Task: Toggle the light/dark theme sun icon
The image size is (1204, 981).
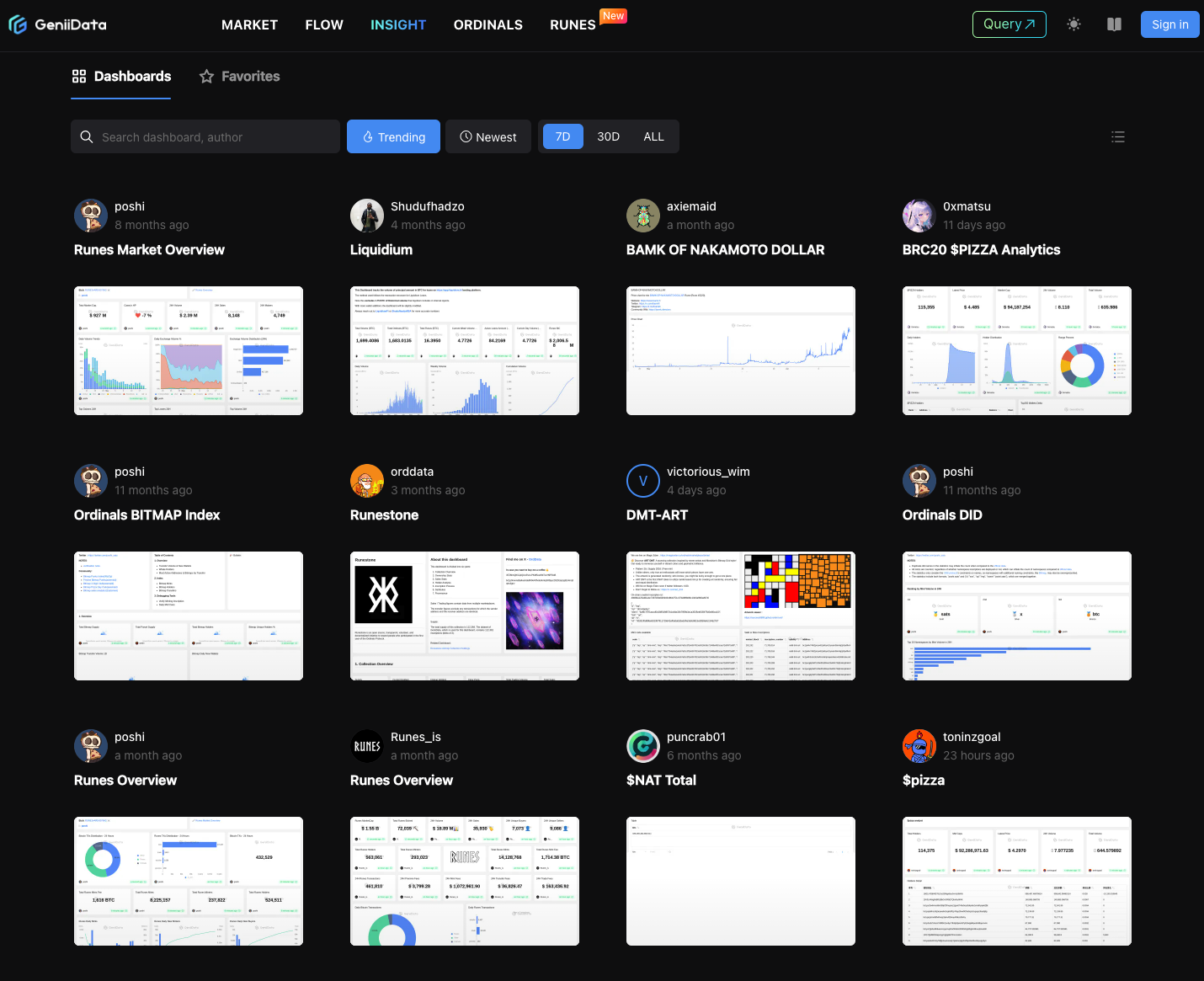Action: coord(1073,24)
